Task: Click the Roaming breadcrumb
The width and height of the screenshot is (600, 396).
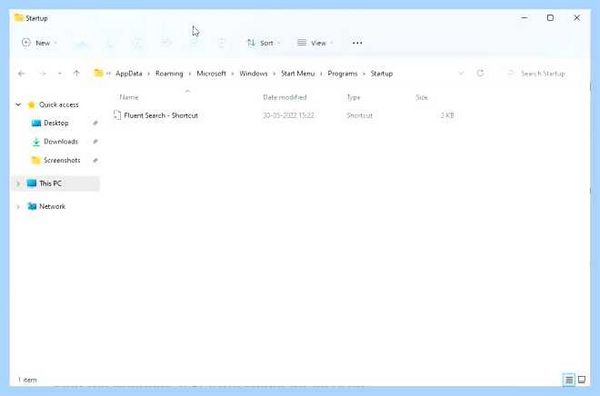Action: tap(169, 73)
